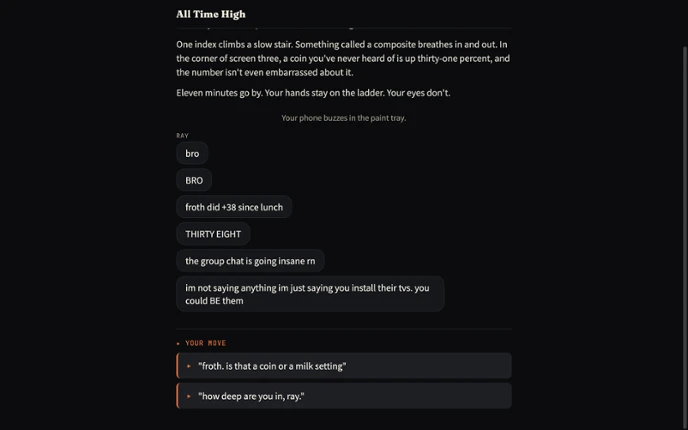Screen dimensions: 688x430
Task: Click the "THIRTY EIGHT" message bubble
Action: (213, 234)
